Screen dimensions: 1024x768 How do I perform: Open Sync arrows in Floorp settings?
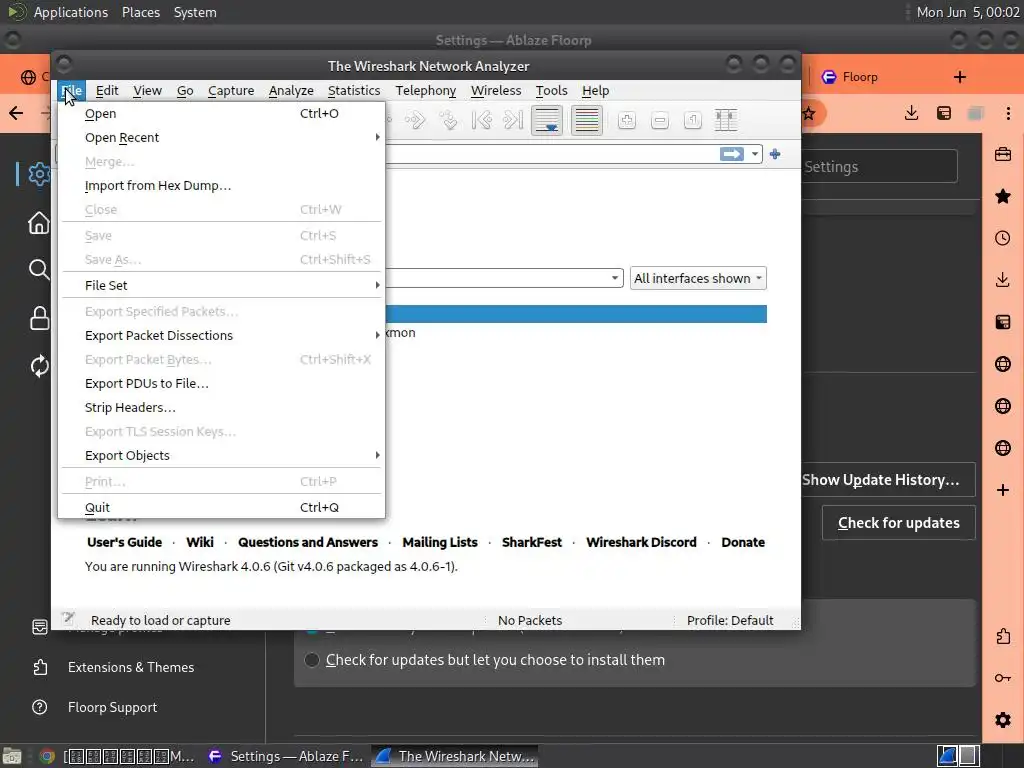coord(39,366)
